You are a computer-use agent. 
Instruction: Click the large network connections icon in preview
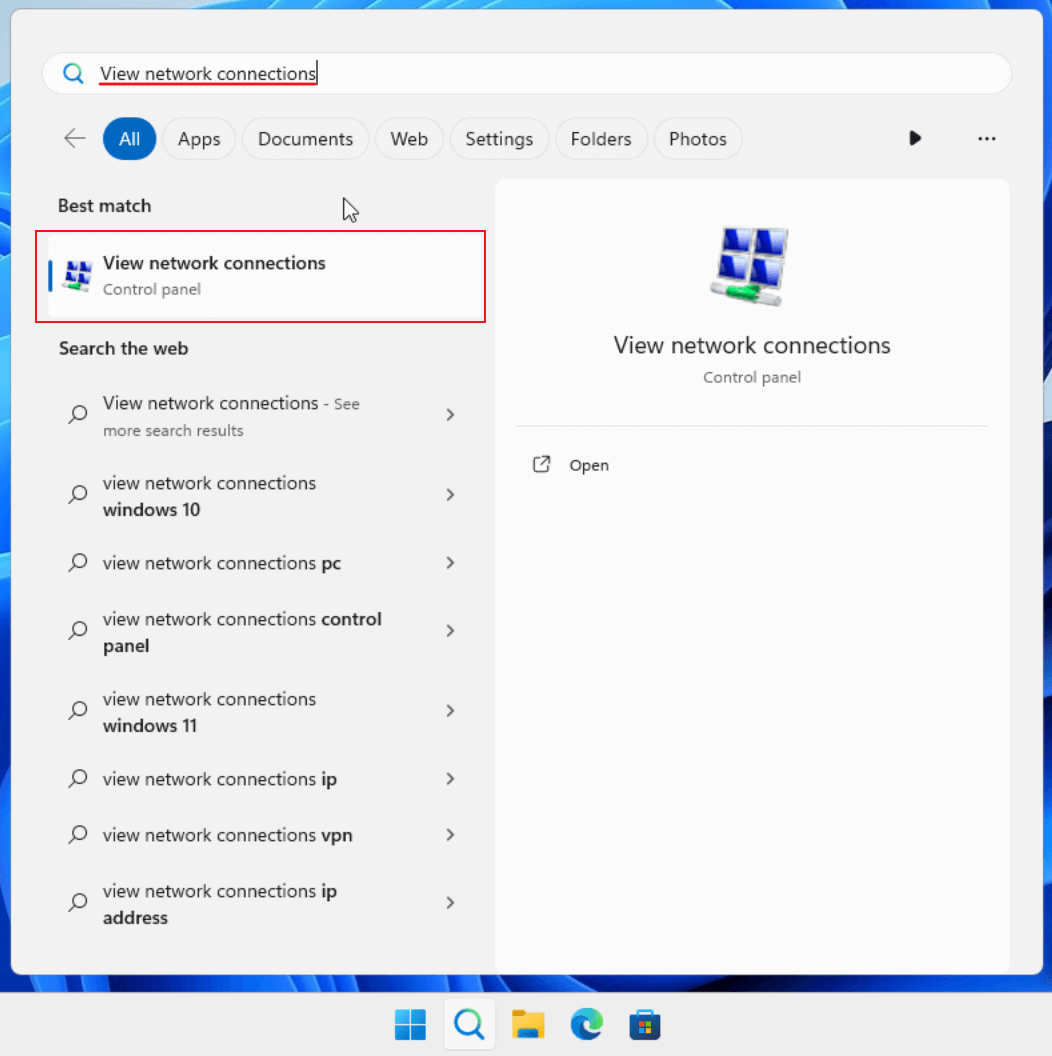[x=752, y=266]
